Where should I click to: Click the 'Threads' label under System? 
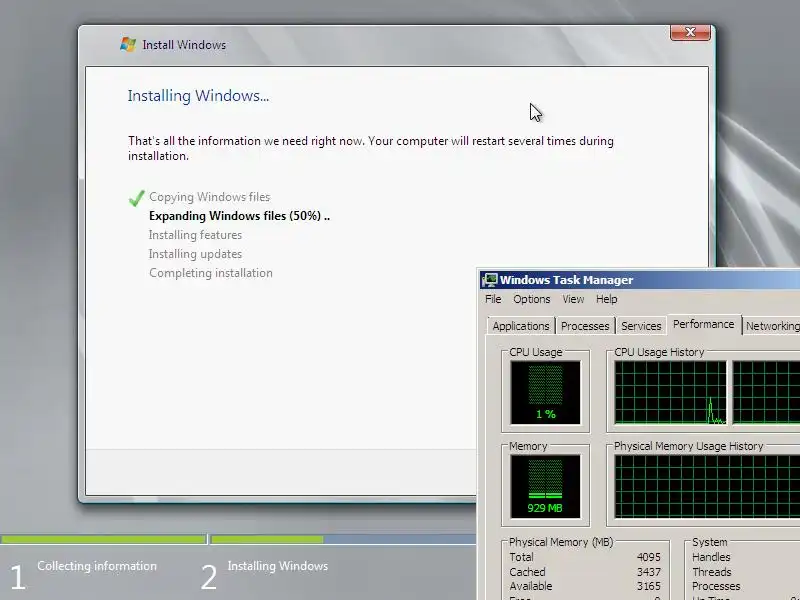point(712,572)
